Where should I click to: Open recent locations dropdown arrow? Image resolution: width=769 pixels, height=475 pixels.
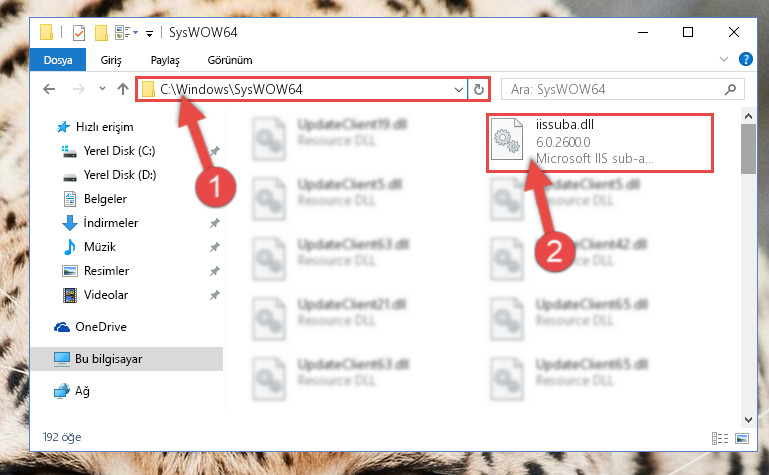(x=102, y=89)
